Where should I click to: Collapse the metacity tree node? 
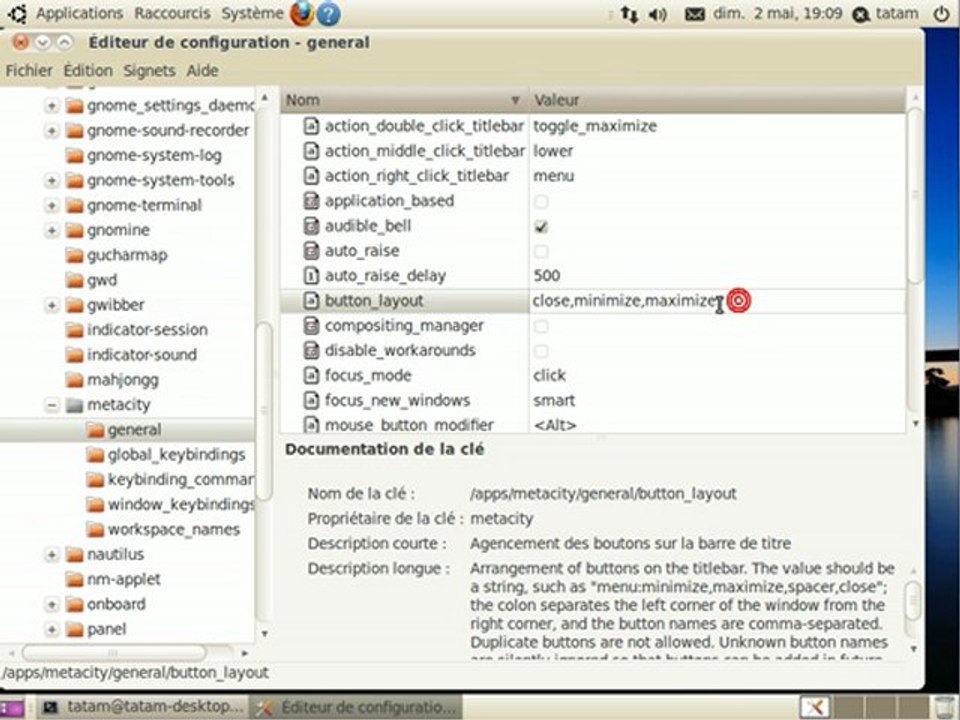click(52, 405)
